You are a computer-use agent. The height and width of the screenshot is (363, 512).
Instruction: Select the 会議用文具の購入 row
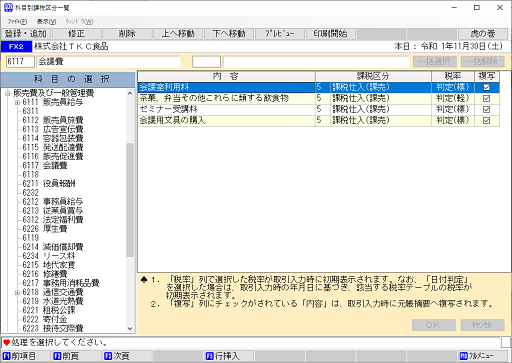coord(319,120)
